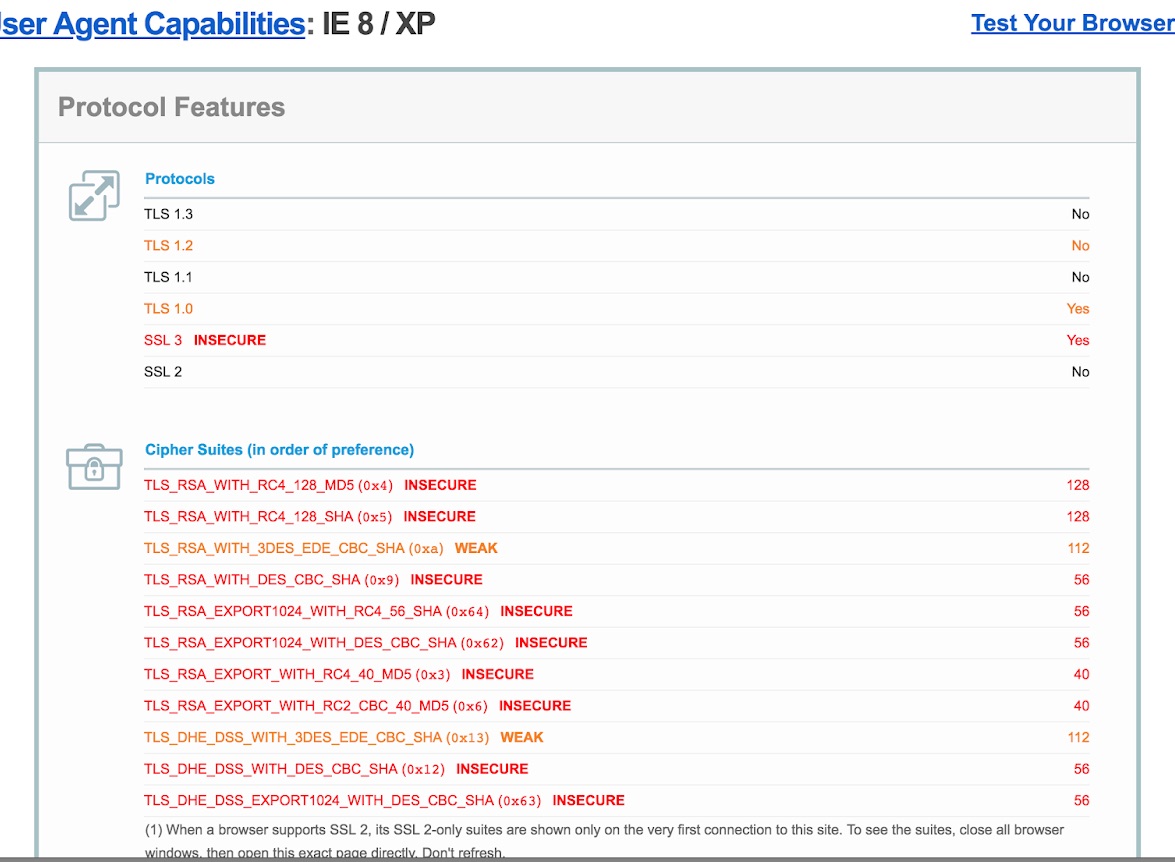The width and height of the screenshot is (1175, 862).
Task: Click the Protocol Features section header
Action: tap(171, 108)
